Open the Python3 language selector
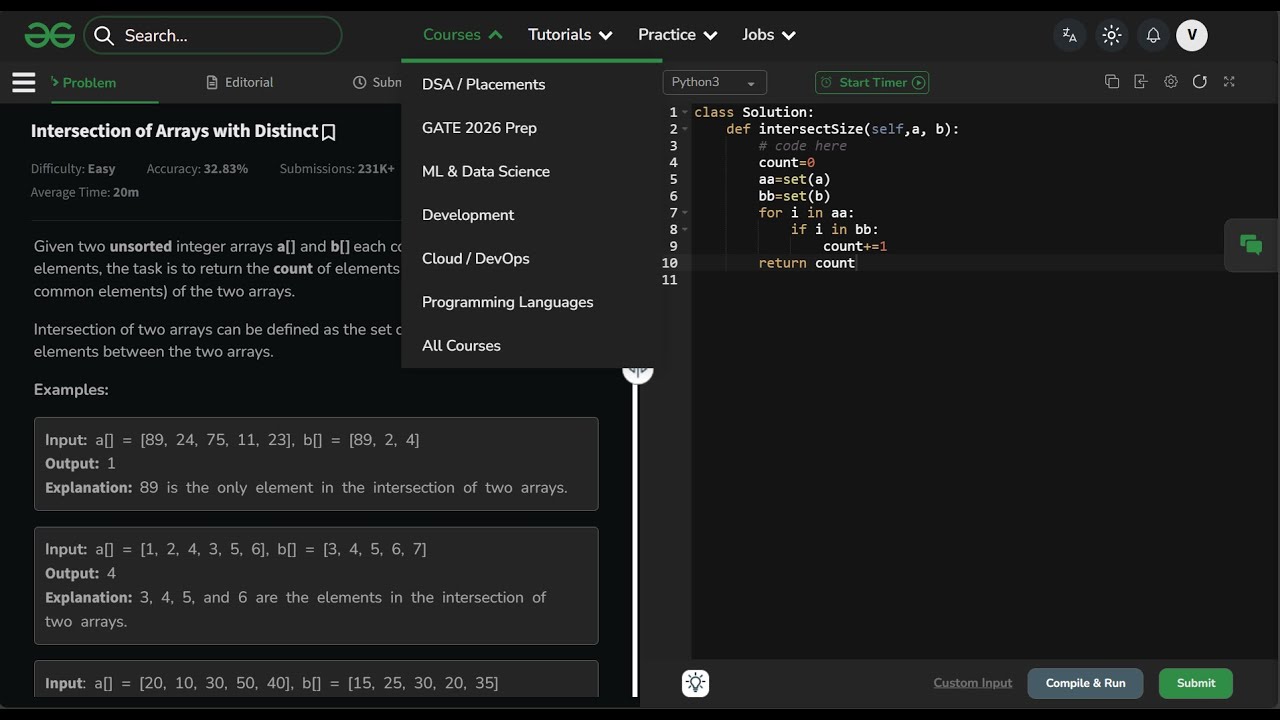 pyautogui.click(x=714, y=83)
